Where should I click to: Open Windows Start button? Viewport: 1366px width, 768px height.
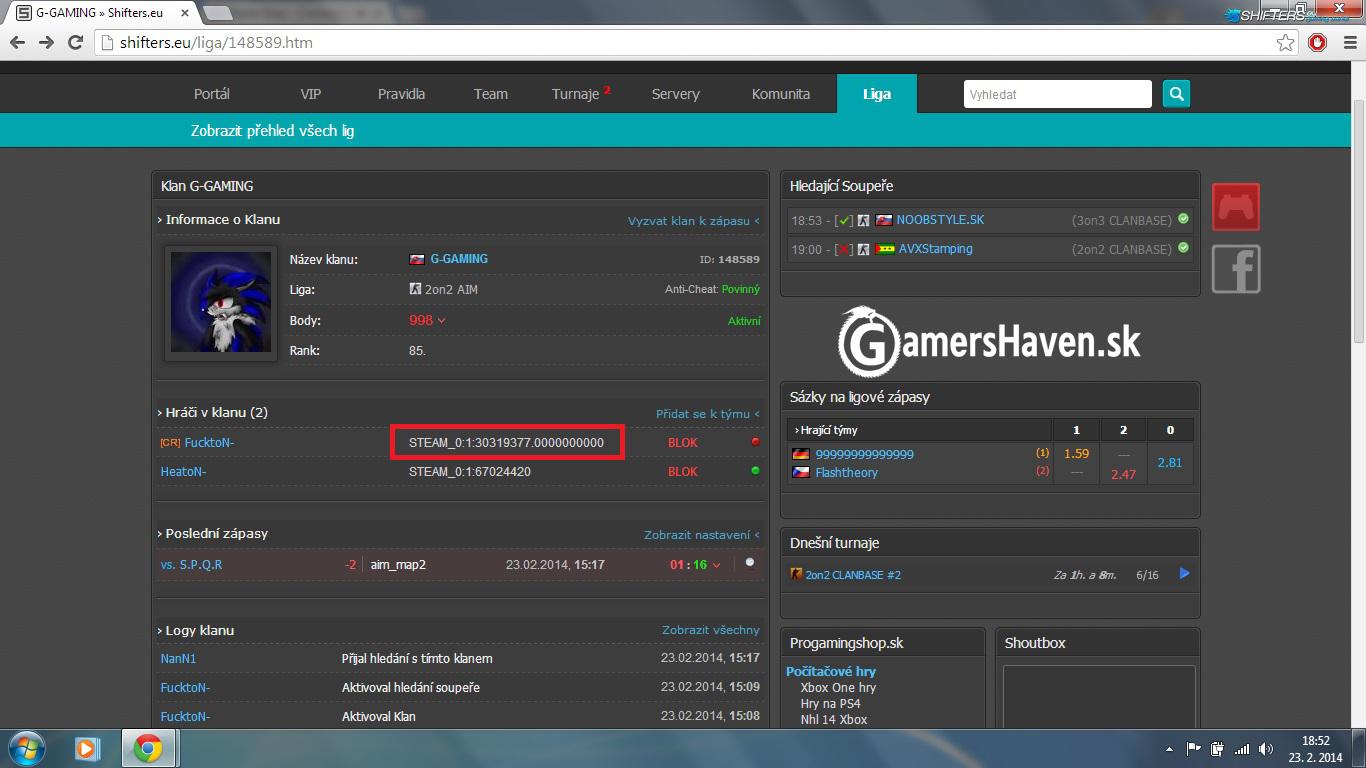point(26,748)
